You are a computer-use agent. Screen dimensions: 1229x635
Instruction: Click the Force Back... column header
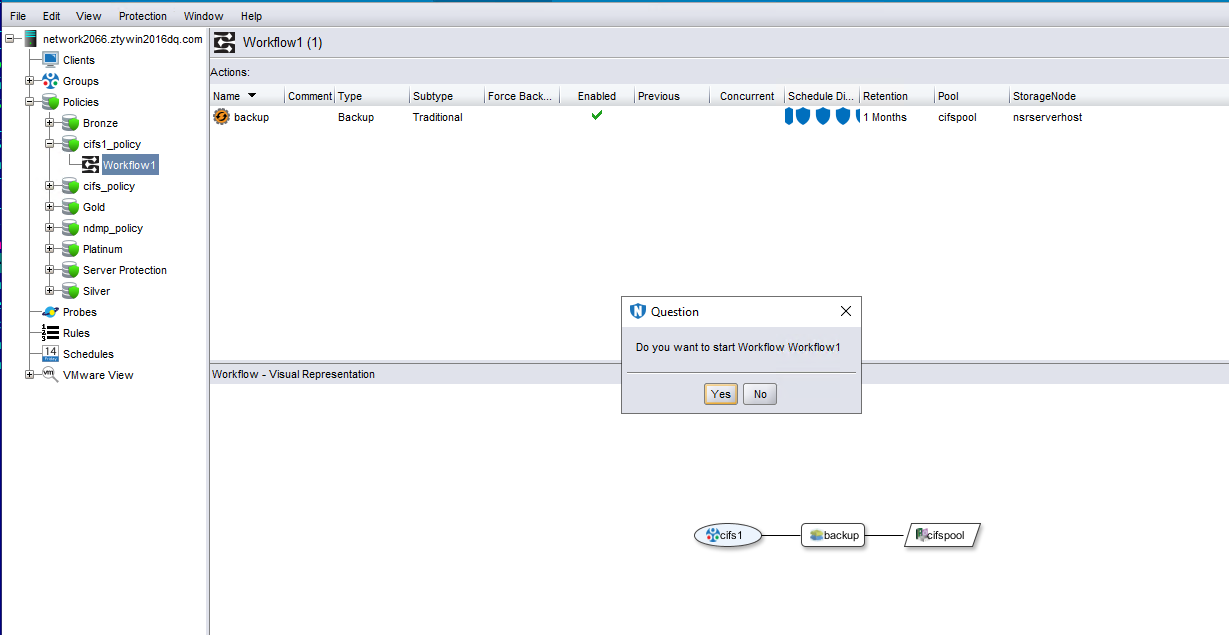click(x=522, y=96)
